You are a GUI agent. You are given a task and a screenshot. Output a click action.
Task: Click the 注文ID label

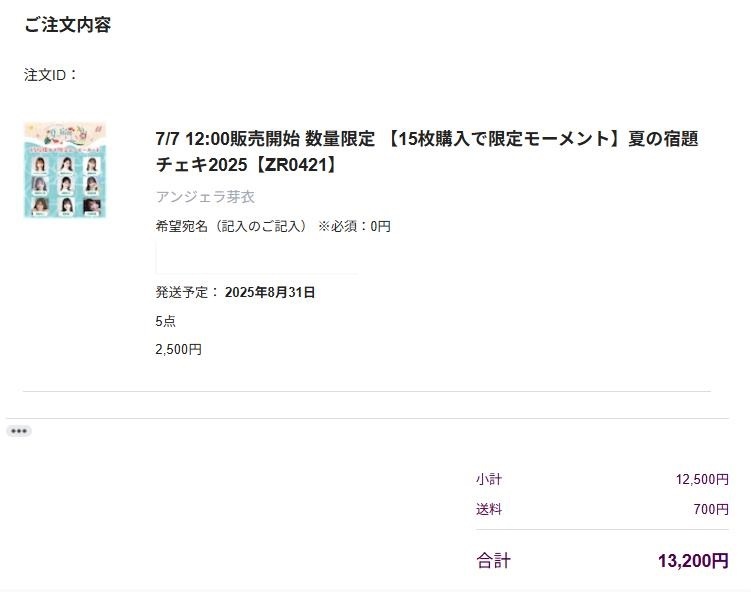pos(50,75)
